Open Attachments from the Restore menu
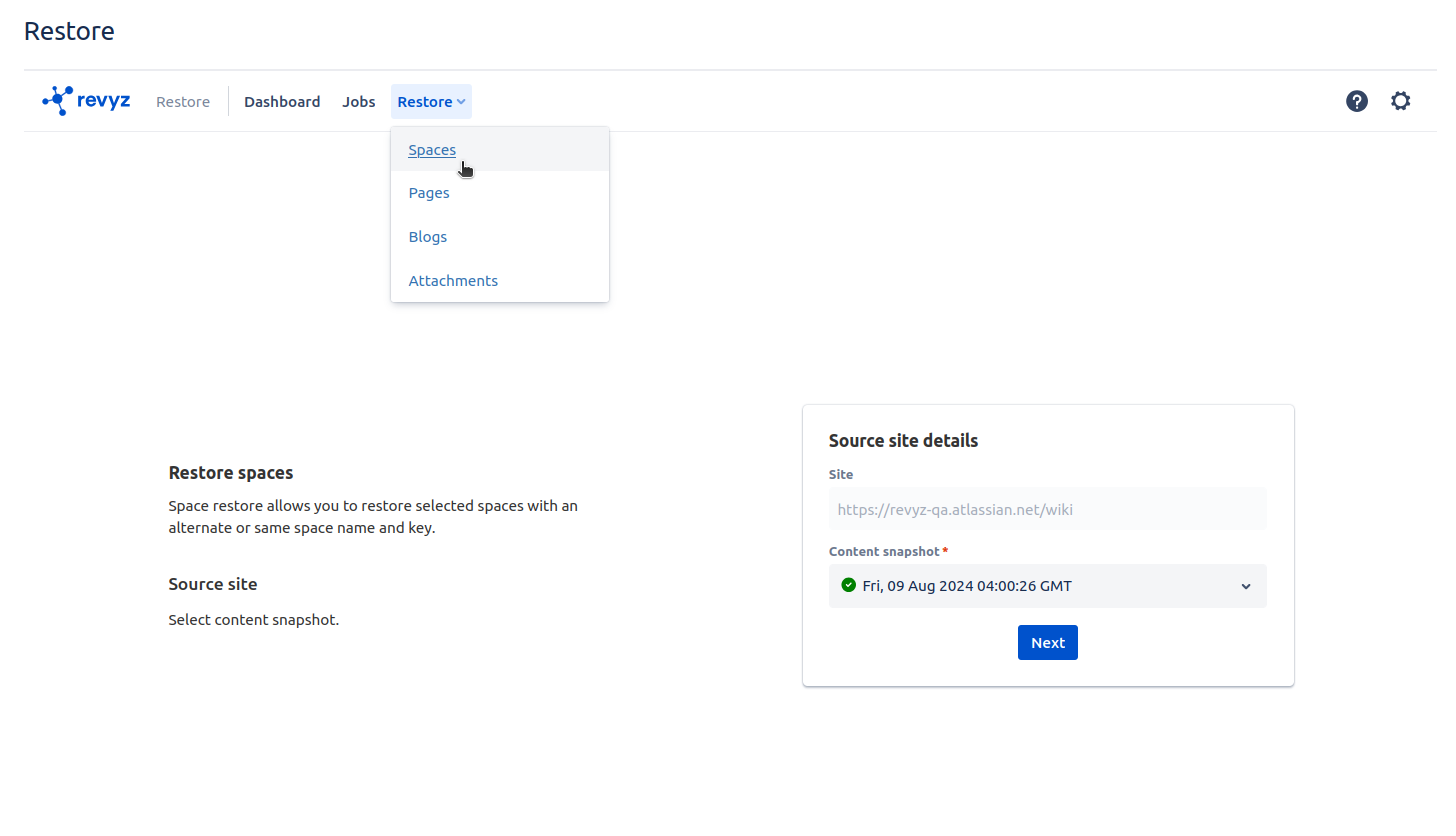Viewport: 1456px width, 836px height. point(453,281)
